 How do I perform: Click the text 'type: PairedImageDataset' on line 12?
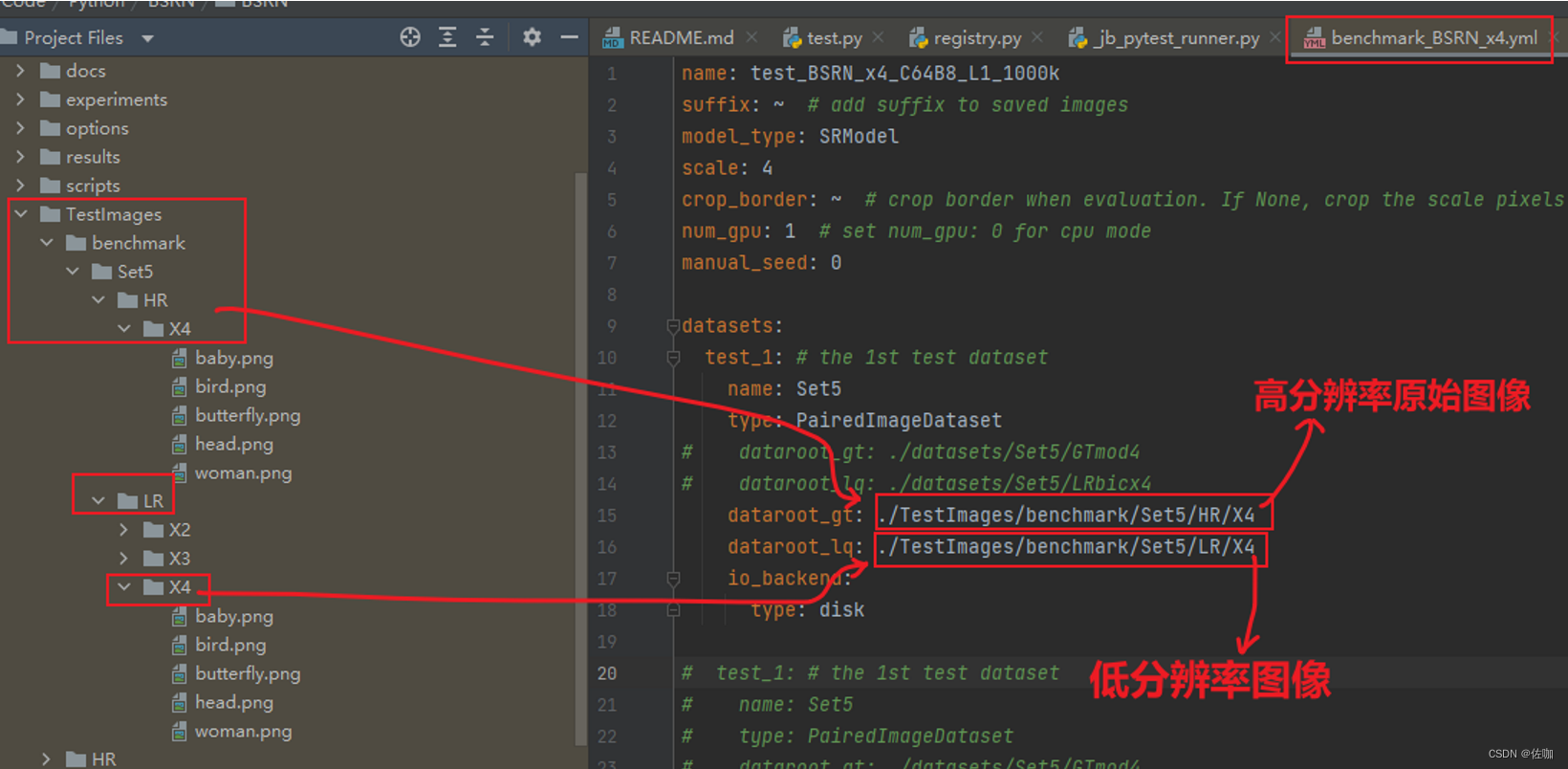click(864, 421)
